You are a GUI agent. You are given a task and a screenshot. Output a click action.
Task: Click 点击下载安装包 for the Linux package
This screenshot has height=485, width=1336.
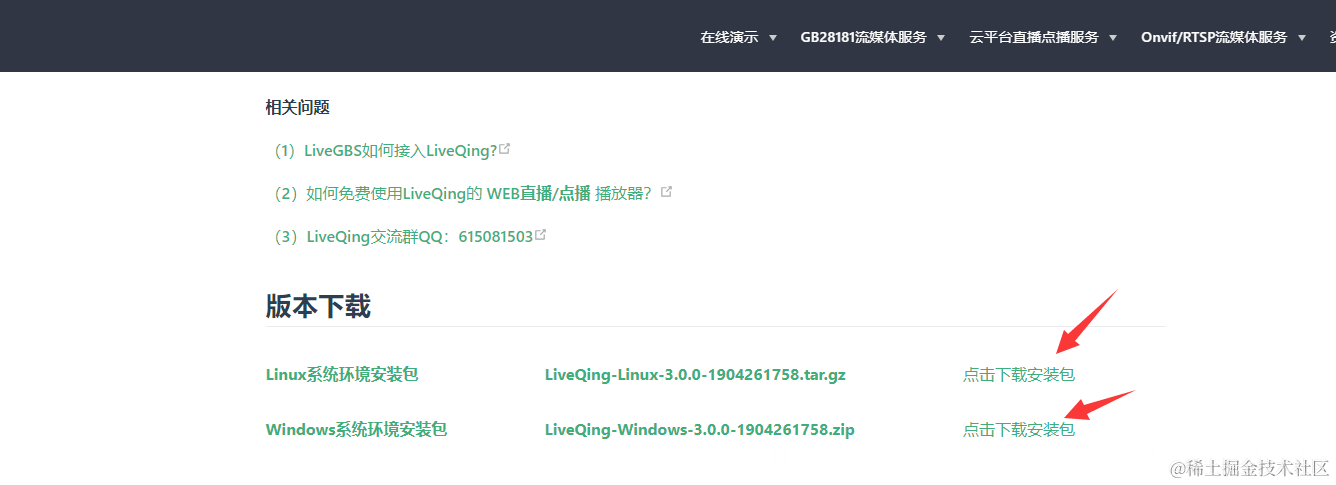(1019, 375)
